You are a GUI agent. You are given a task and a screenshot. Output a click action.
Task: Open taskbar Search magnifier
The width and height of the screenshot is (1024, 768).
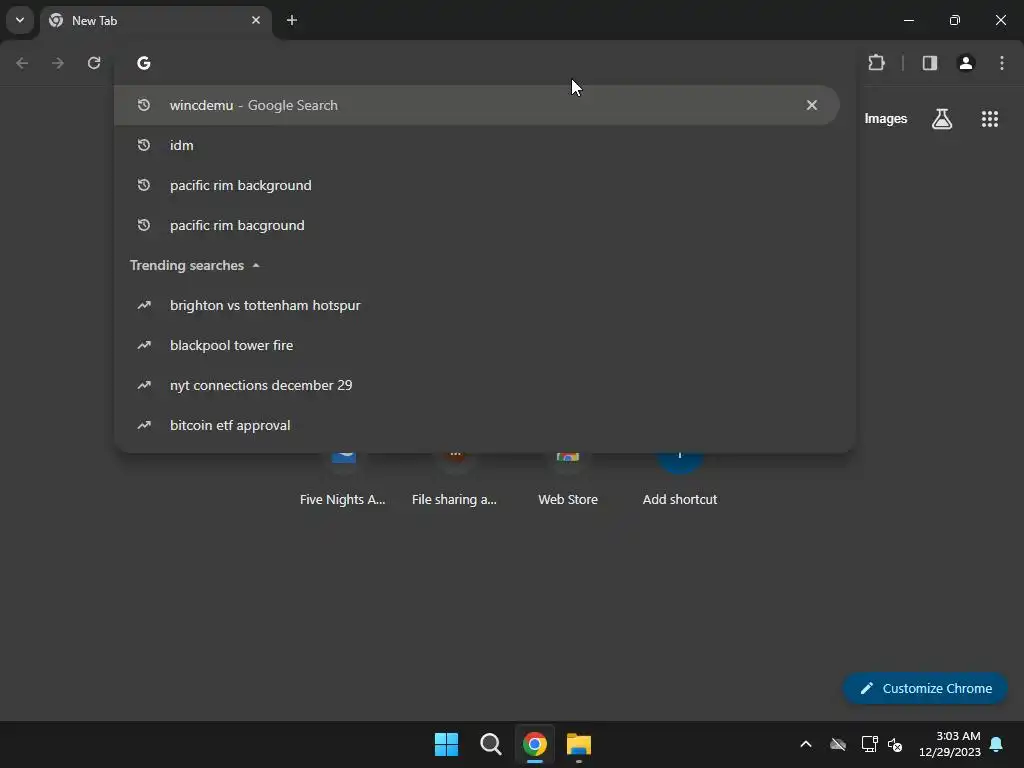pyautogui.click(x=490, y=744)
